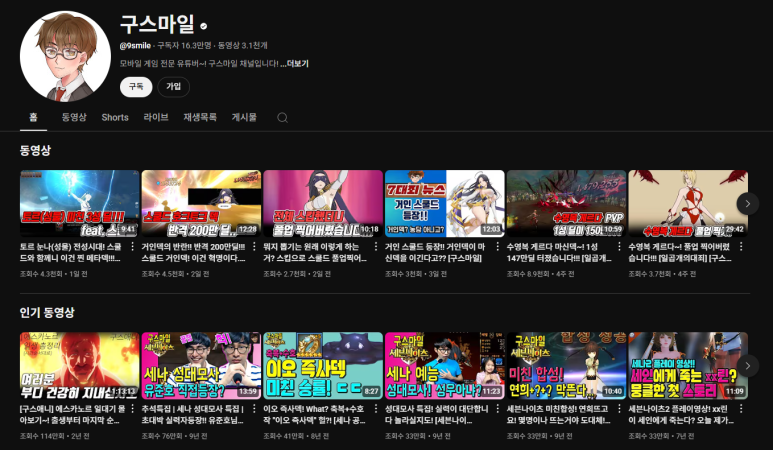Click 조회수 76만회 view count text
The width and height of the screenshot is (773, 450).
(161, 436)
